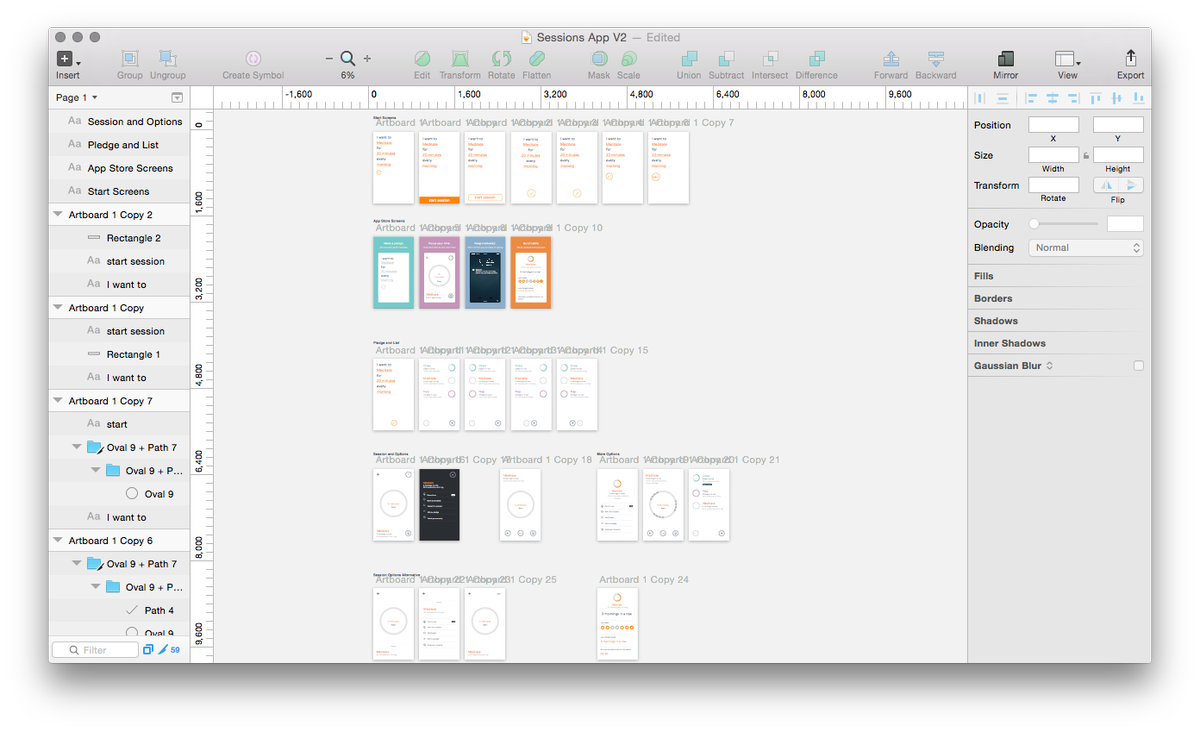Toggle the size proportions lock
The image size is (1200, 732).
tap(1086, 156)
